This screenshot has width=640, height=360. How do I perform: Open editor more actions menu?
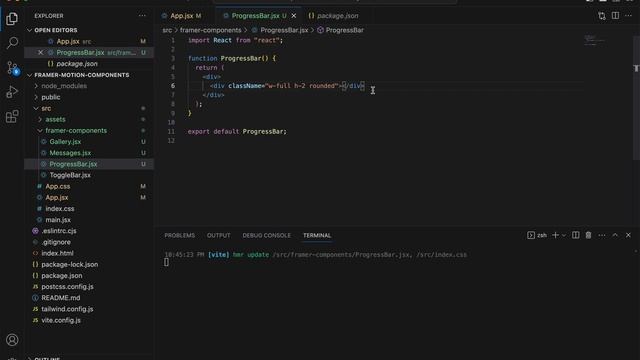[x=628, y=16]
